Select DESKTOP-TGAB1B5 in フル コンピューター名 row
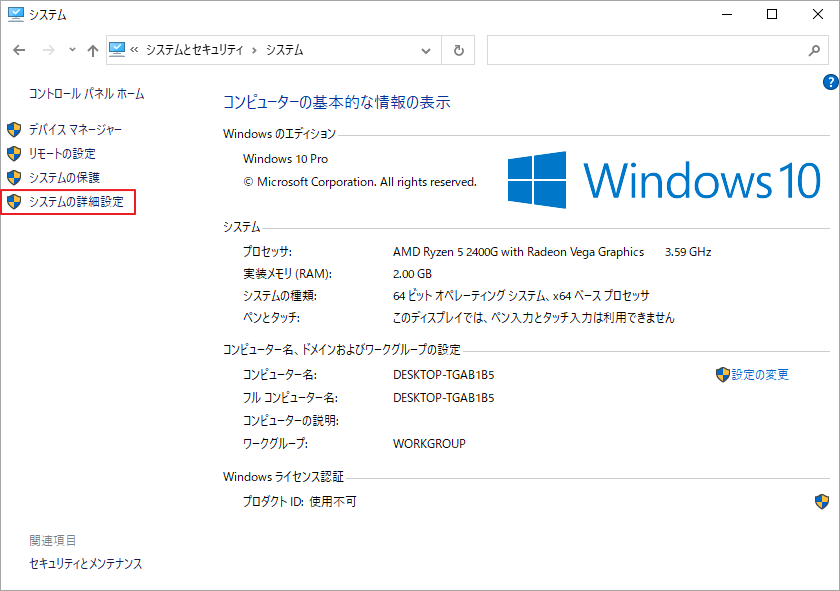Image resolution: width=840 pixels, height=591 pixels. [x=444, y=398]
